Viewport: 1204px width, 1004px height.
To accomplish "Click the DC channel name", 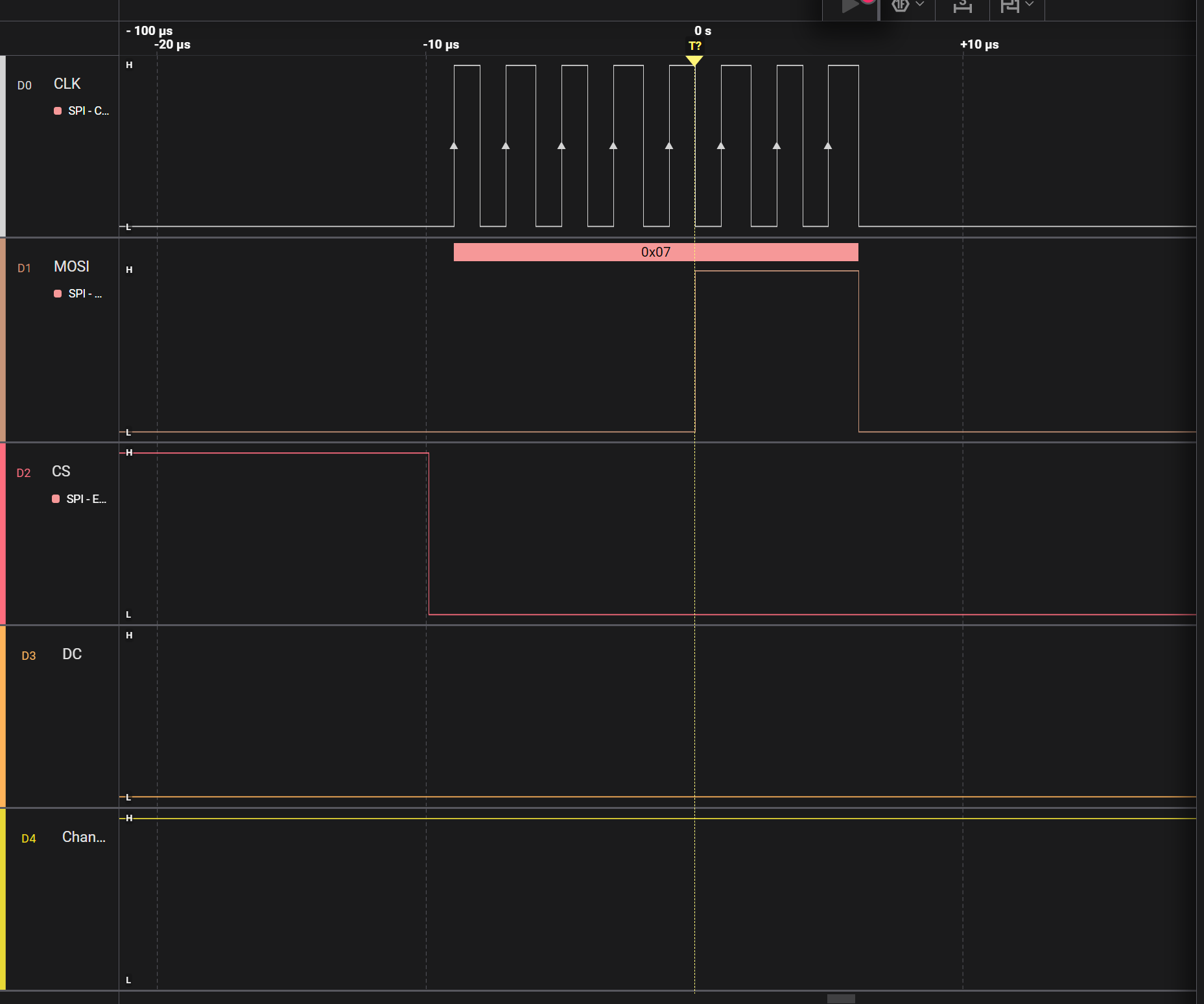I will (72, 655).
